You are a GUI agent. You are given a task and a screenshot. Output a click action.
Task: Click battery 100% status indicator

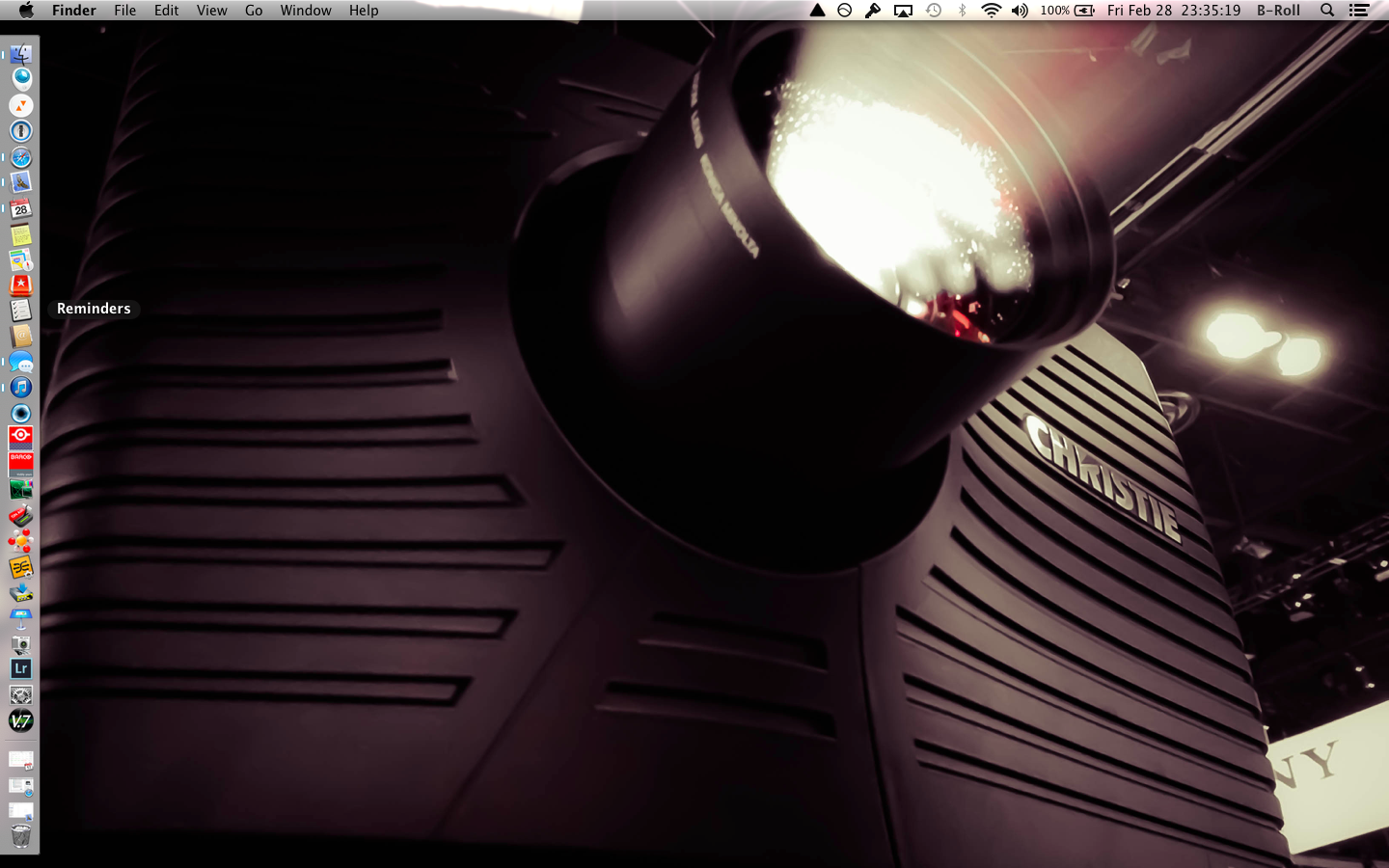1067,11
